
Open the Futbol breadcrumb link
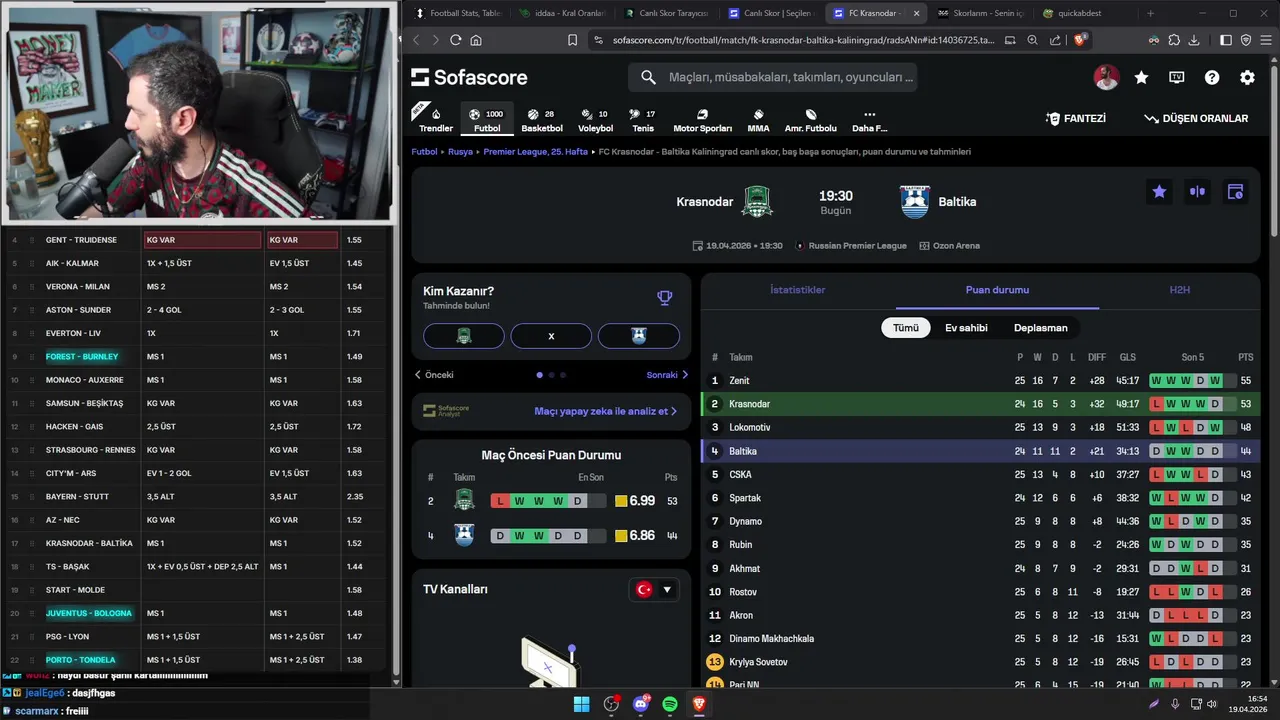424,152
